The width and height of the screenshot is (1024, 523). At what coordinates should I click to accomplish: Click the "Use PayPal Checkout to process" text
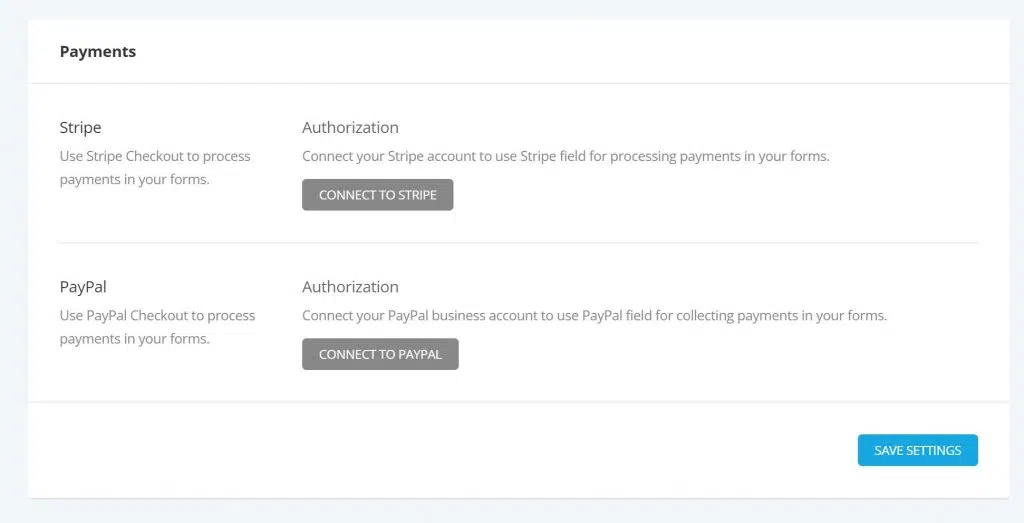[x=157, y=315]
